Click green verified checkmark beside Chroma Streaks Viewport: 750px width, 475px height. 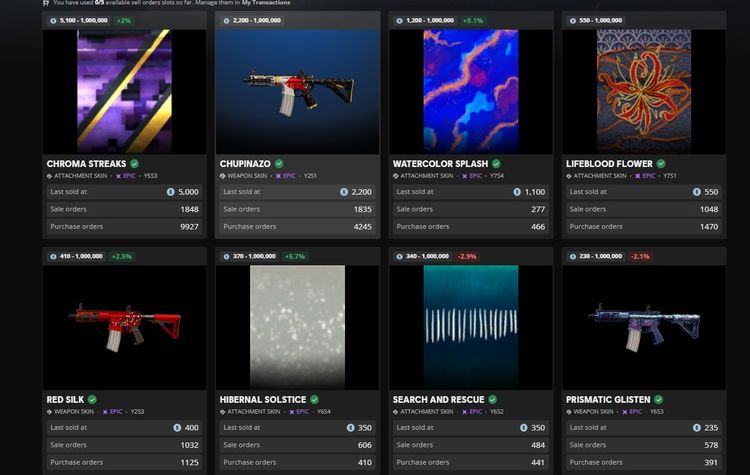coord(134,164)
